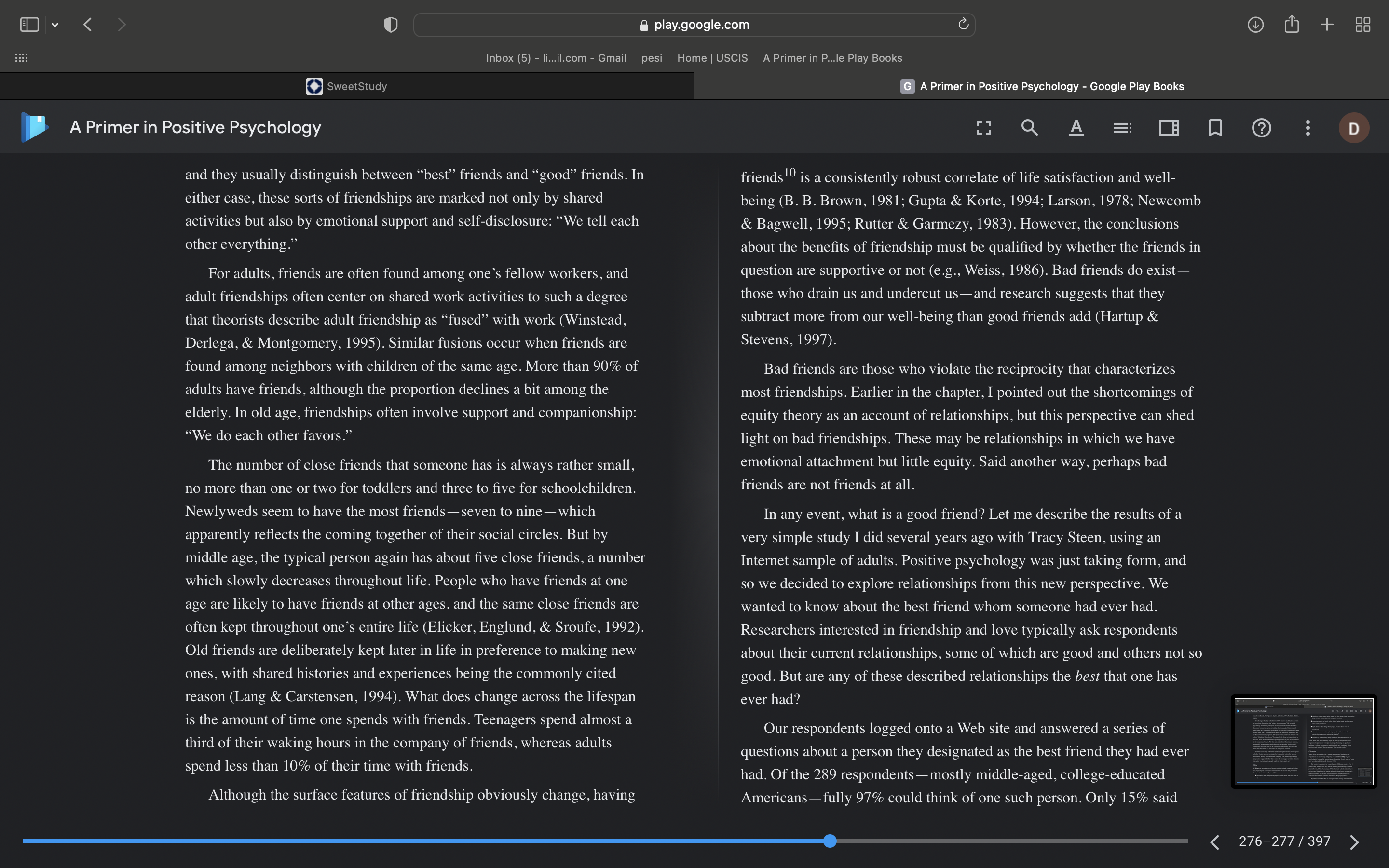Click the play.google.com address bar

[694, 25]
